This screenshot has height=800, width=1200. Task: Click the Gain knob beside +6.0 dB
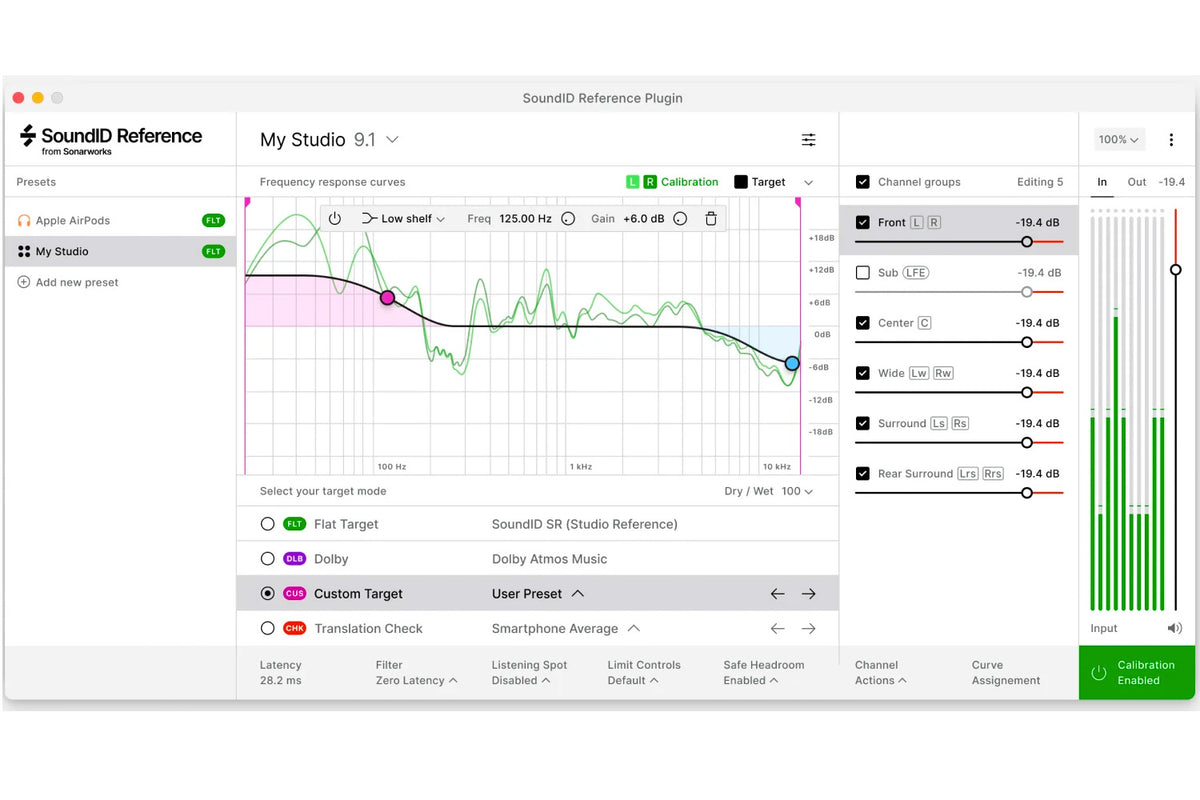pyautogui.click(x=680, y=218)
